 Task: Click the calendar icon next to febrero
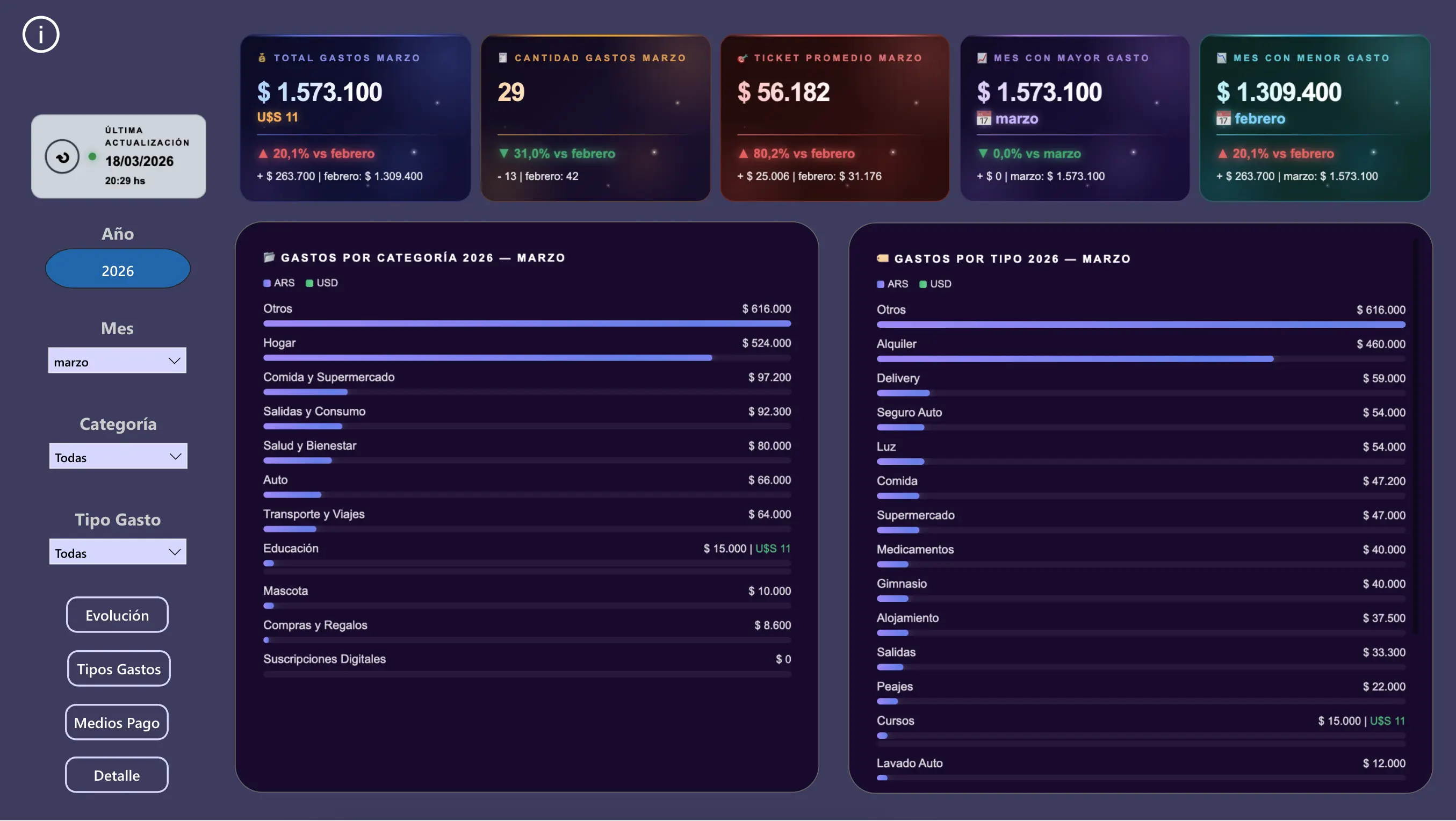(x=1223, y=119)
